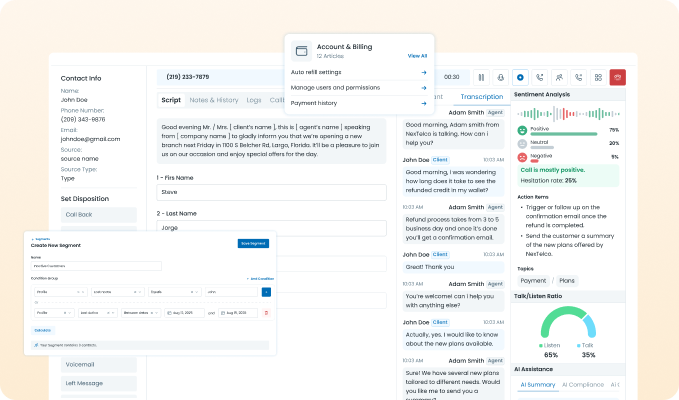Image resolution: width=679 pixels, height=400 pixels.
Task: Click the add participants icon in call toolbar
Action: tap(559, 77)
